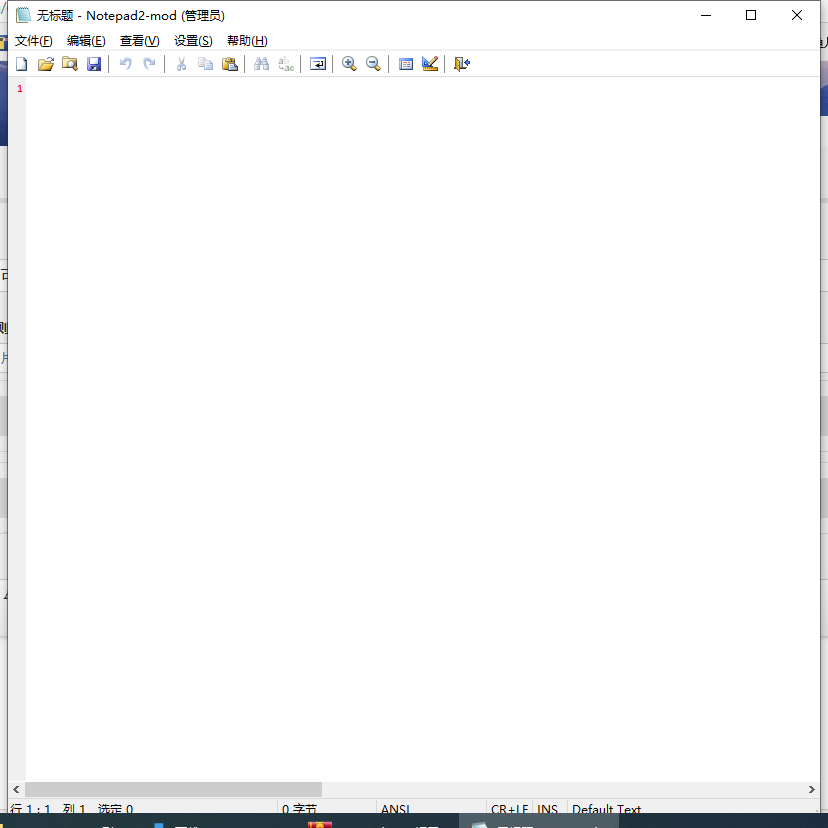Click the Undo arrow icon
828x828 pixels.
click(x=125, y=63)
